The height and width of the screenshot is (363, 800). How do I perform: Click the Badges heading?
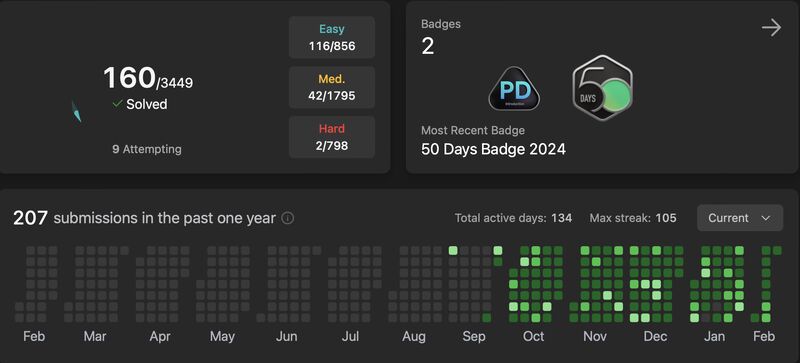click(441, 24)
